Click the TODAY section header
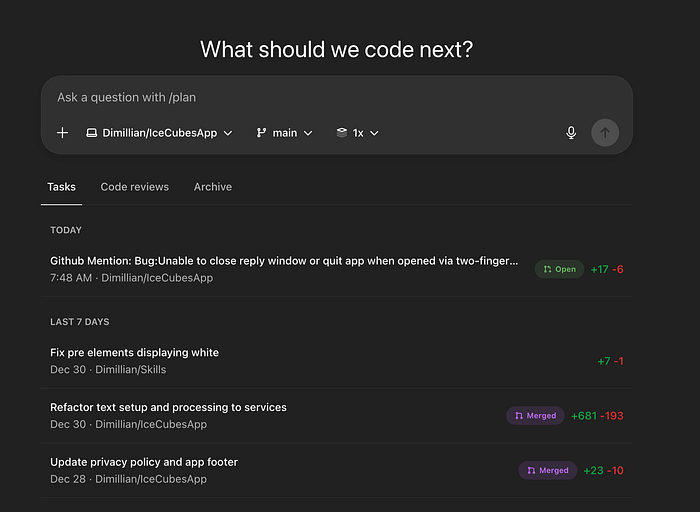Viewport: 700px width, 512px height. click(66, 230)
